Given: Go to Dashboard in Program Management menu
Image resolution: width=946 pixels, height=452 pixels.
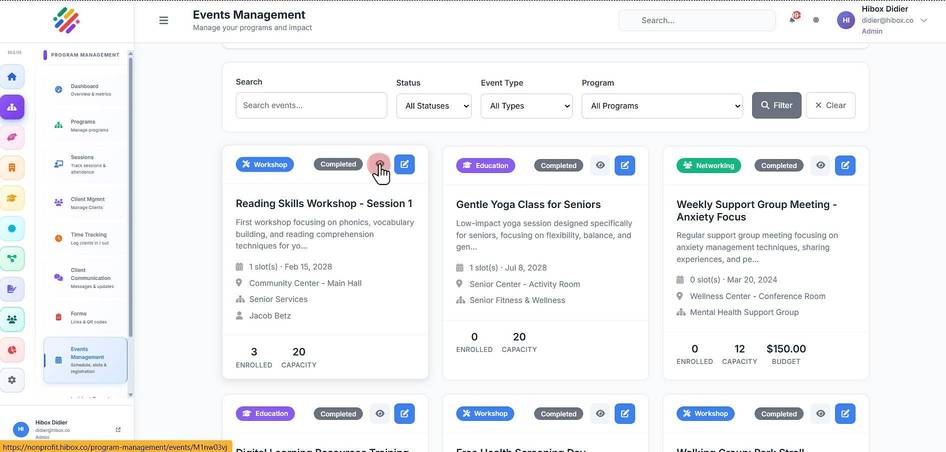Looking at the screenshot, I should coord(86,90).
